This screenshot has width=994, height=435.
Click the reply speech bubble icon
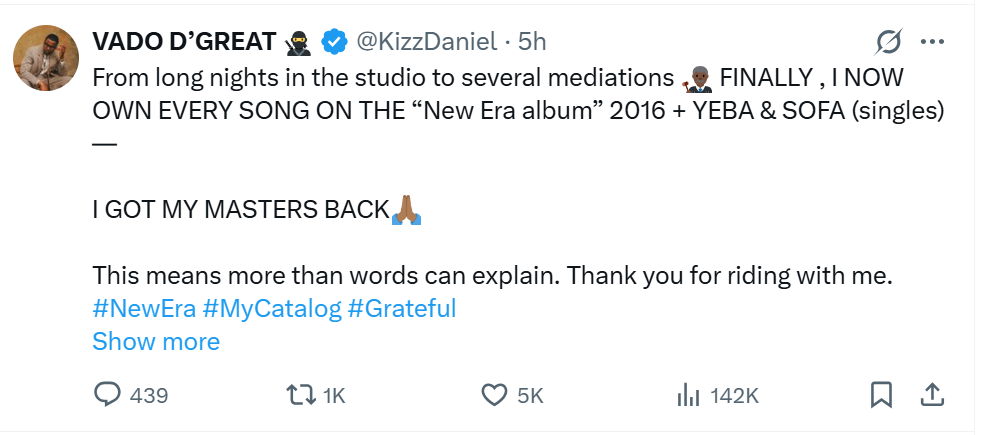click(107, 395)
